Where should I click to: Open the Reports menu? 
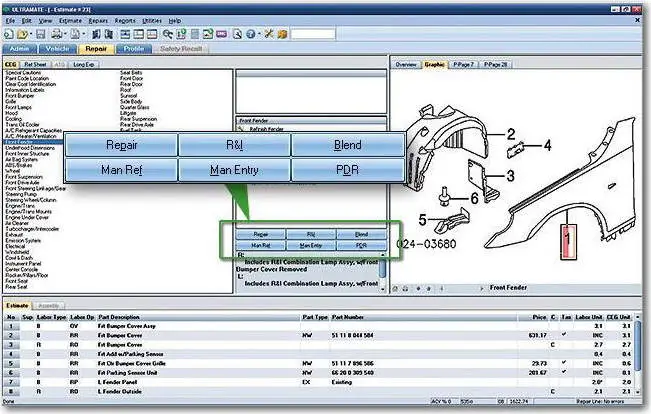pos(125,20)
